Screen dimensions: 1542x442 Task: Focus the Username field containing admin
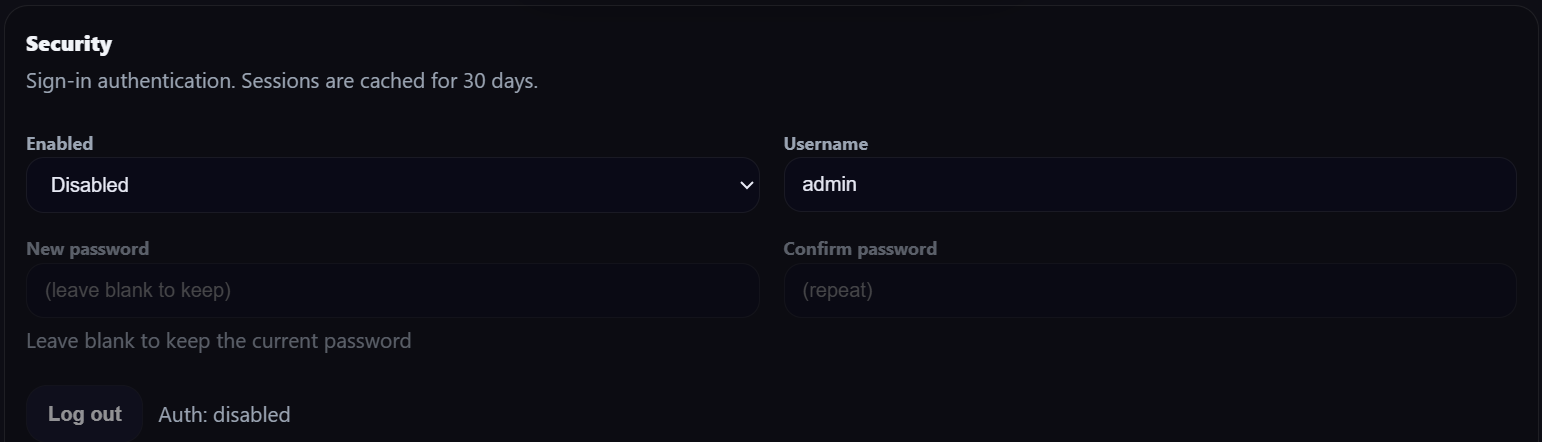tap(1150, 185)
